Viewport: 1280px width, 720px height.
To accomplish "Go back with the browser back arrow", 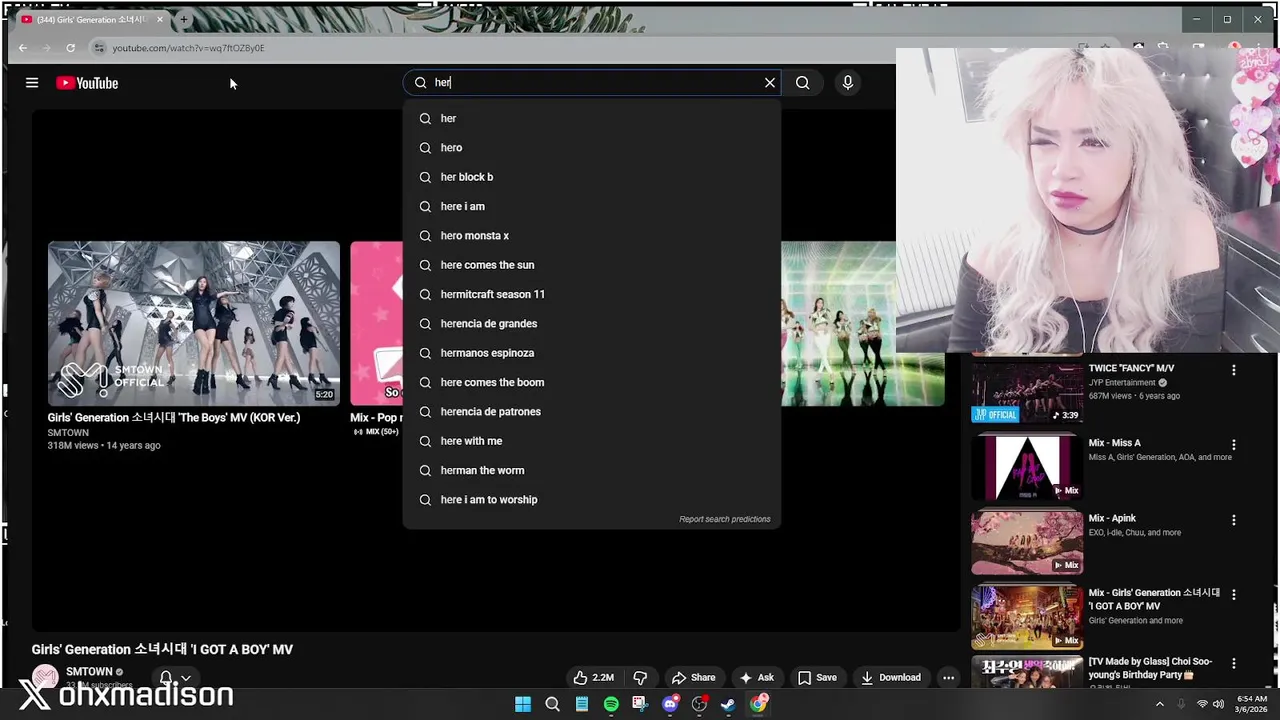I will 23,48.
